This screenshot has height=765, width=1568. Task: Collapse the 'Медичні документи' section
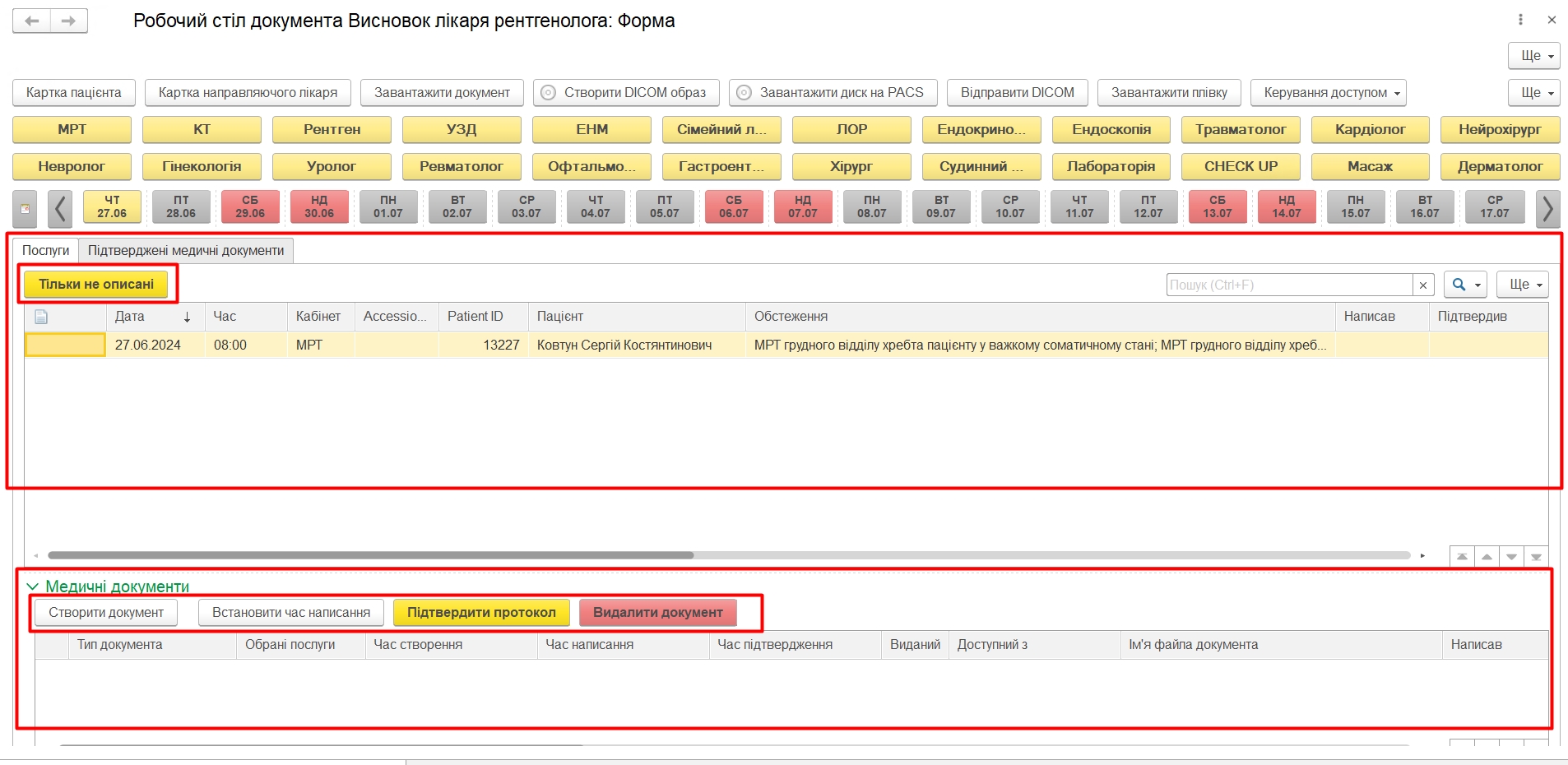[x=33, y=586]
